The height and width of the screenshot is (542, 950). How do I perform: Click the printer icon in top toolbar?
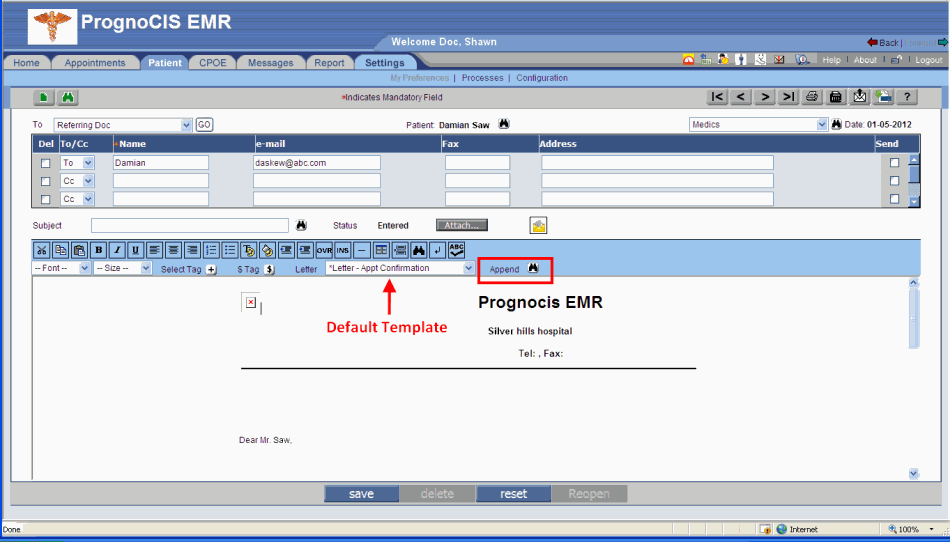click(x=812, y=97)
